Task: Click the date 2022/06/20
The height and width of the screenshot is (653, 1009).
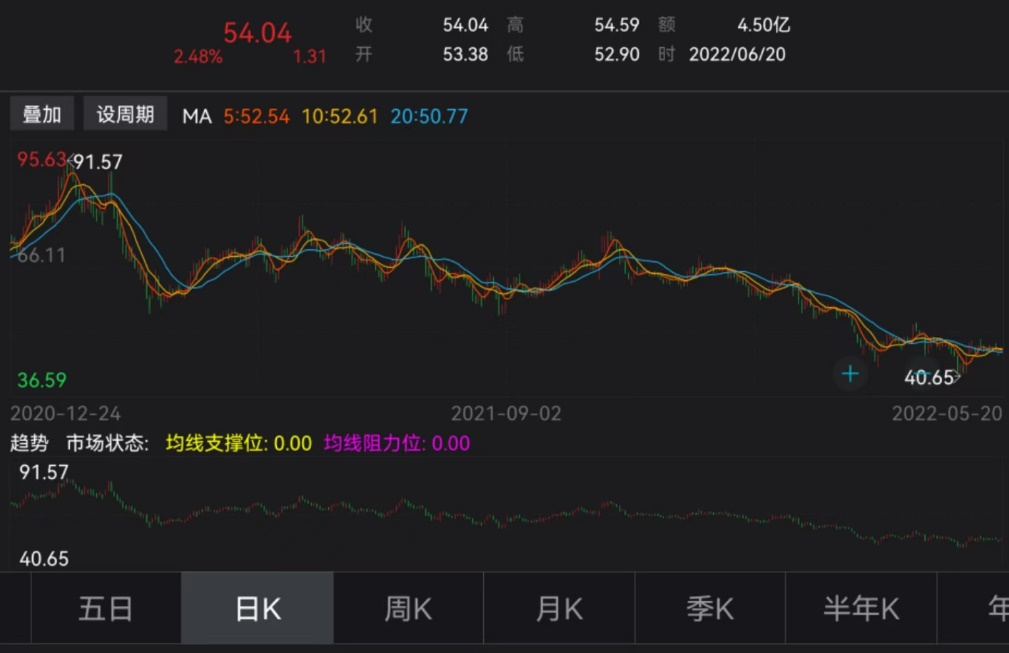Action: [x=737, y=54]
